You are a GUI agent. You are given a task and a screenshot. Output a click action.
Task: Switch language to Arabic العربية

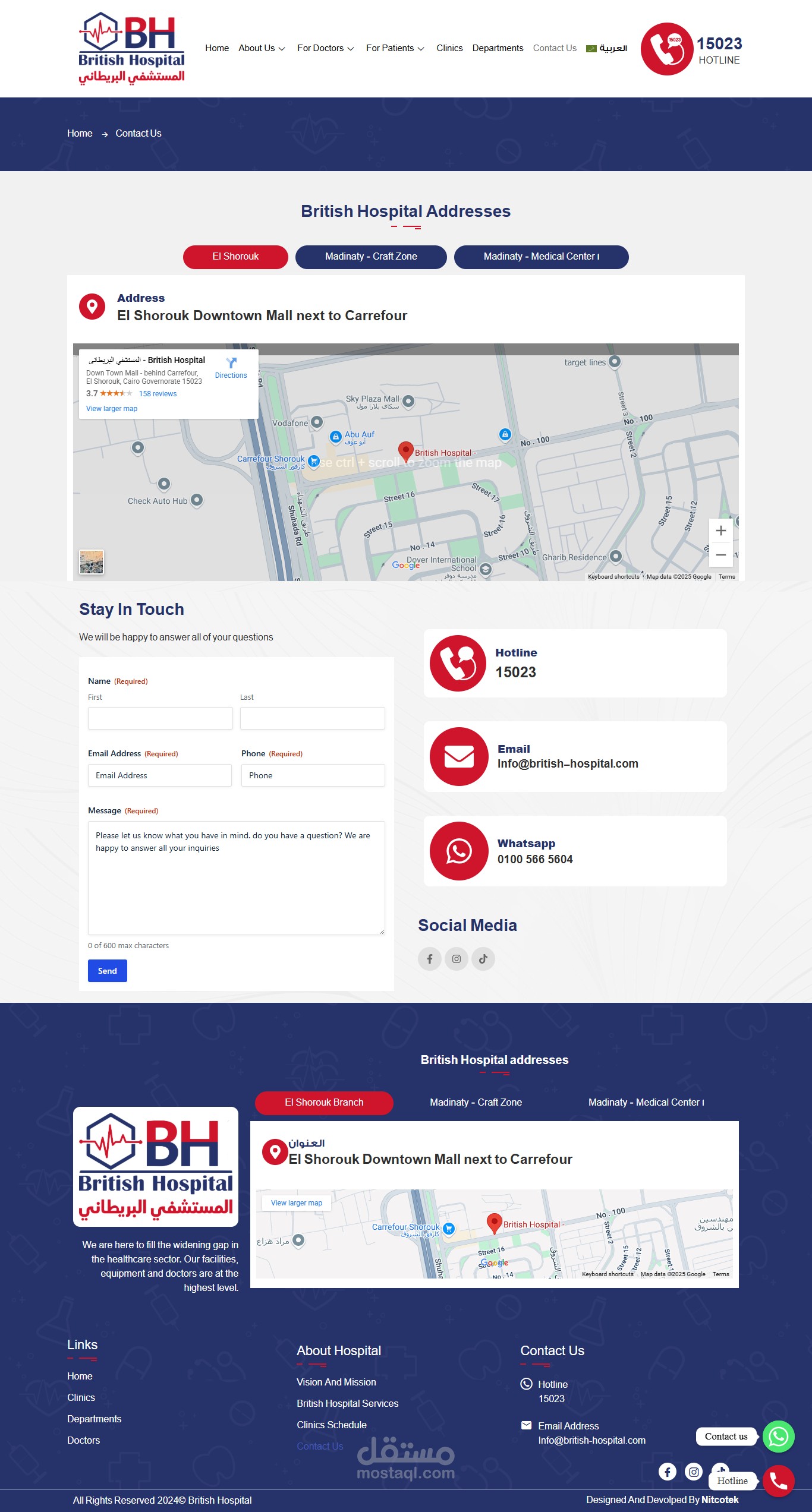pos(606,48)
